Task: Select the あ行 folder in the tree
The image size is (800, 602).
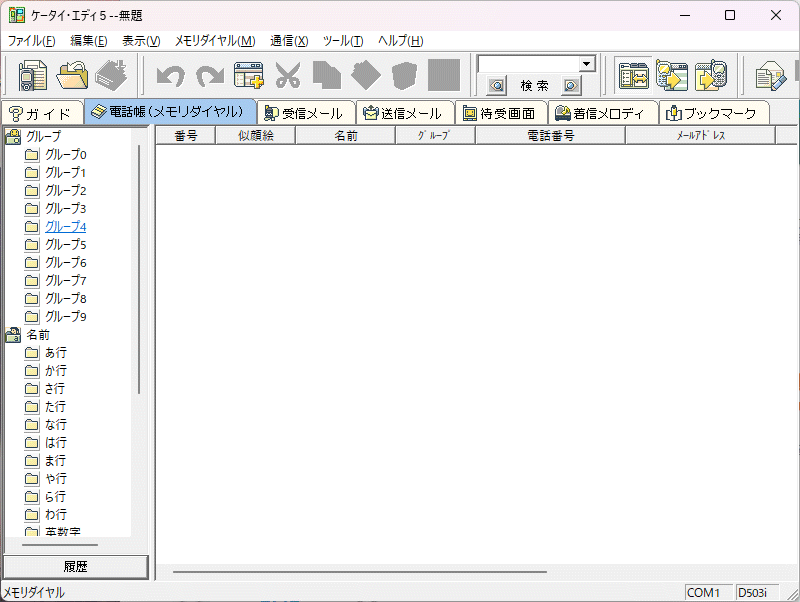Action: pos(56,353)
